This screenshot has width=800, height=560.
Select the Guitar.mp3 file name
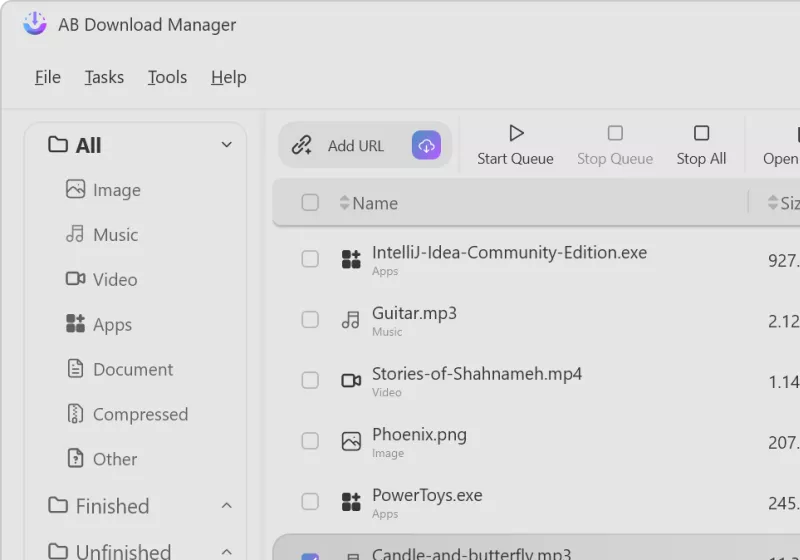point(414,313)
